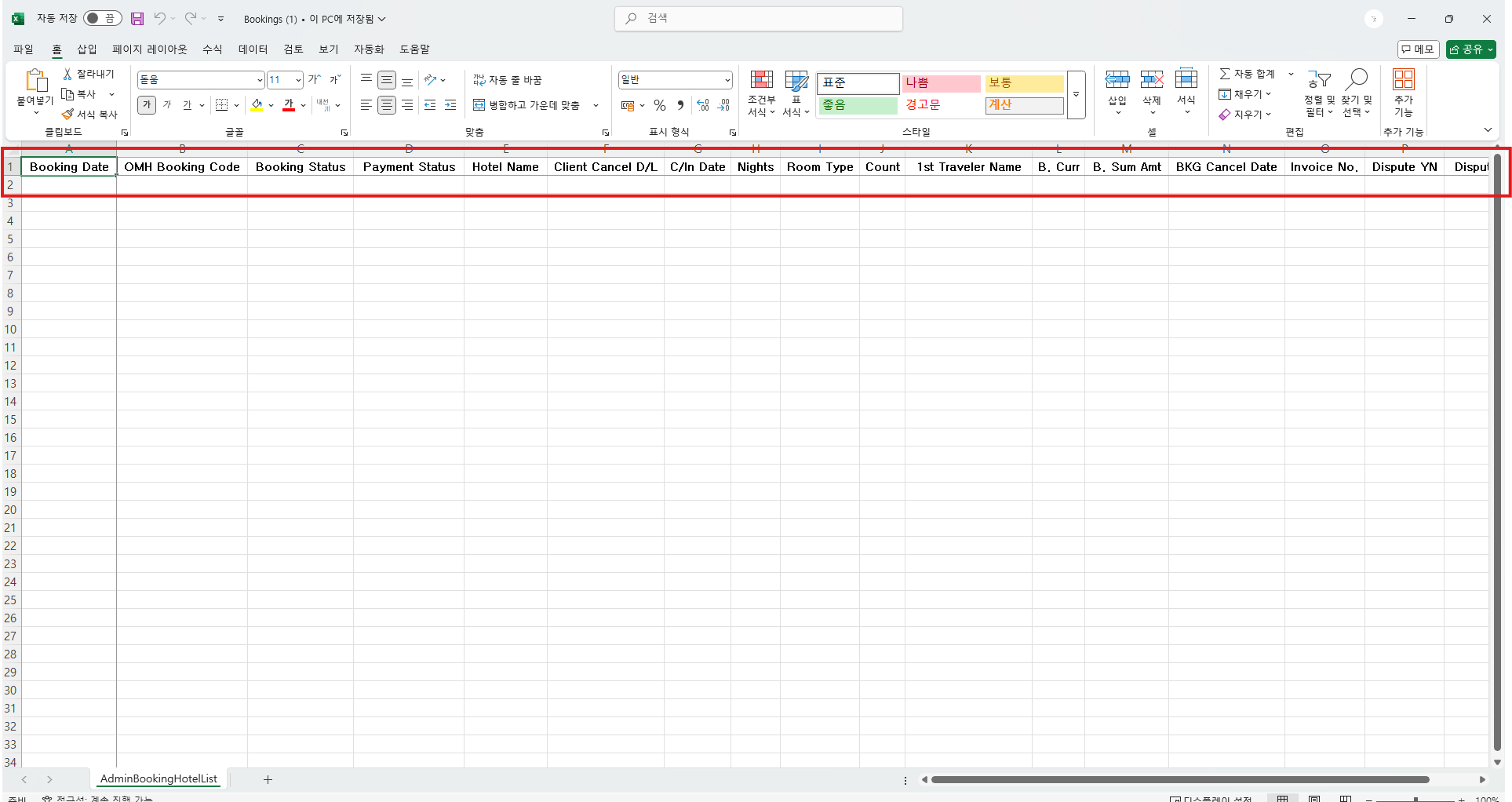Toggle middle vertical alignment

click(387, 79)
